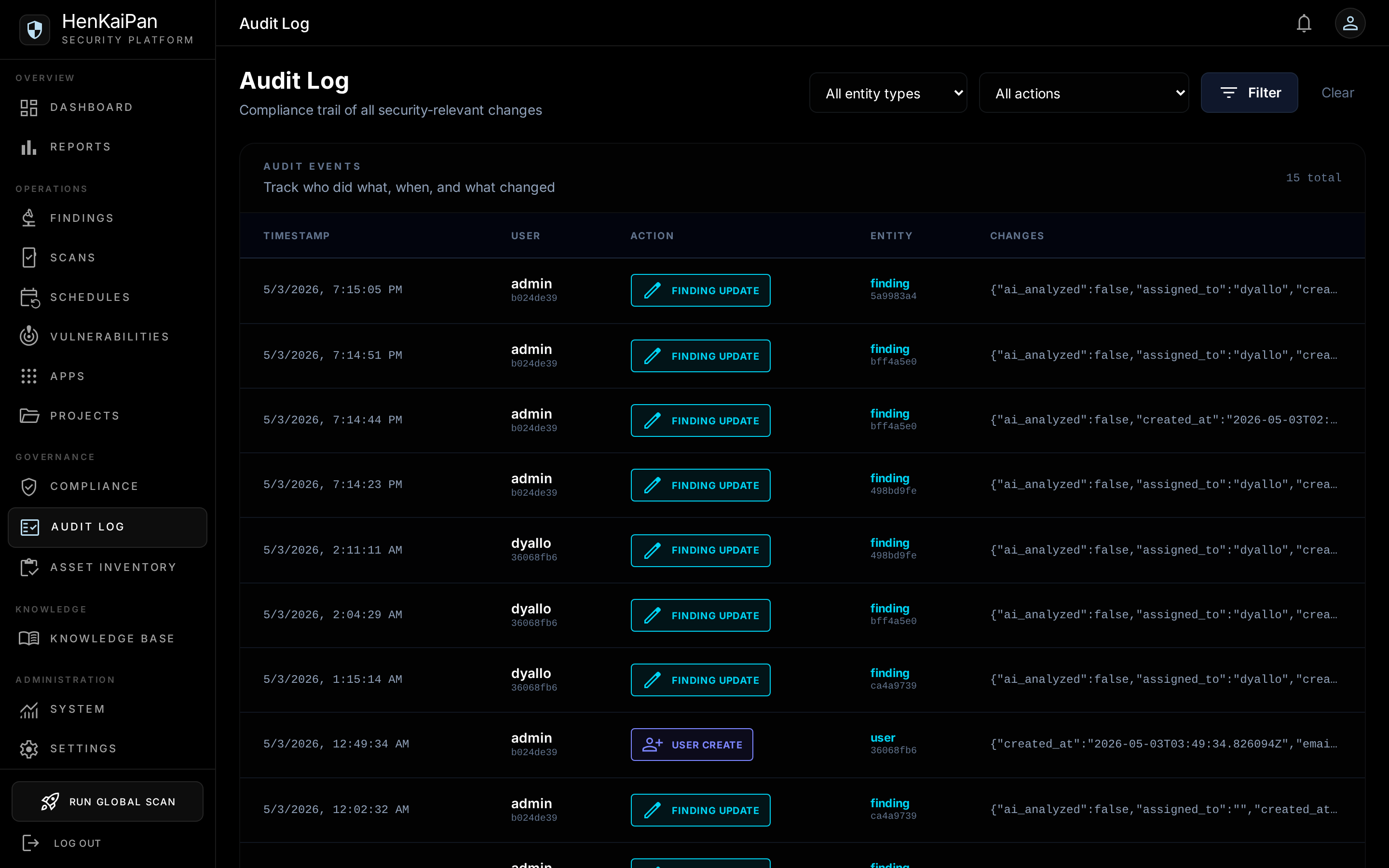Click the Action column header
The image size is (1389, 868).
click(652, 236)
